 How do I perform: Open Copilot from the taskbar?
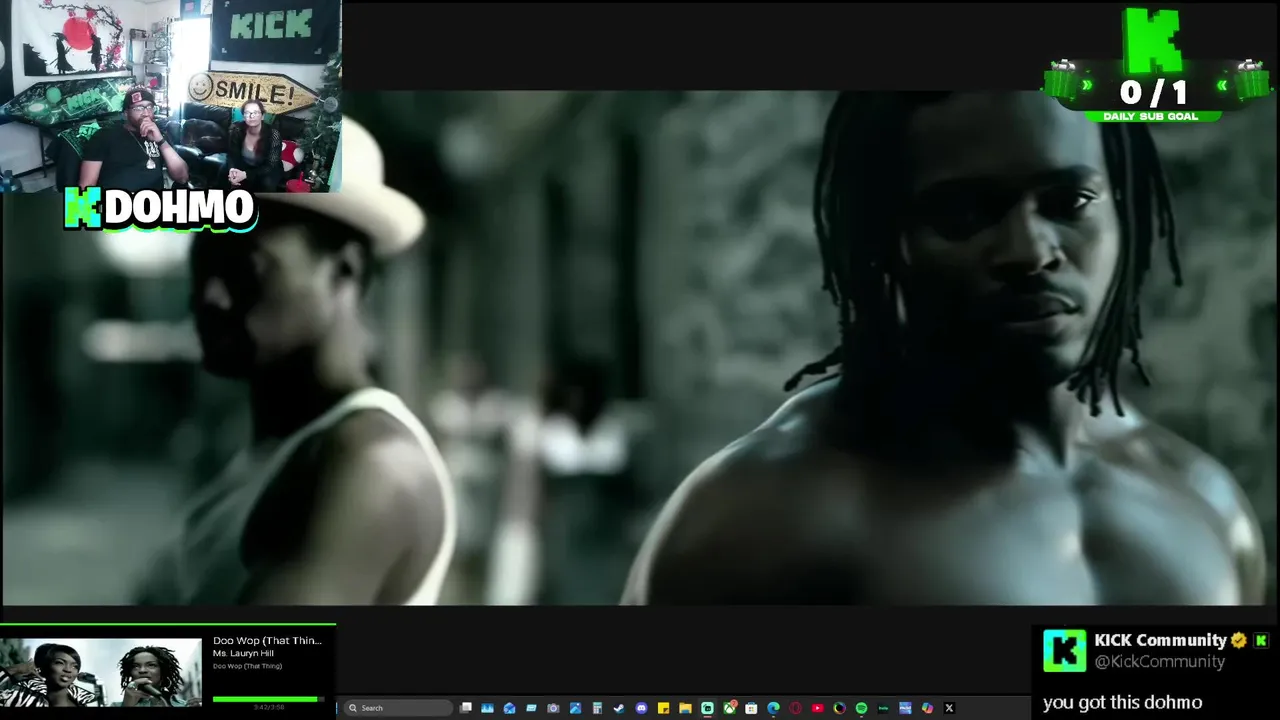[x=927, y=708]
